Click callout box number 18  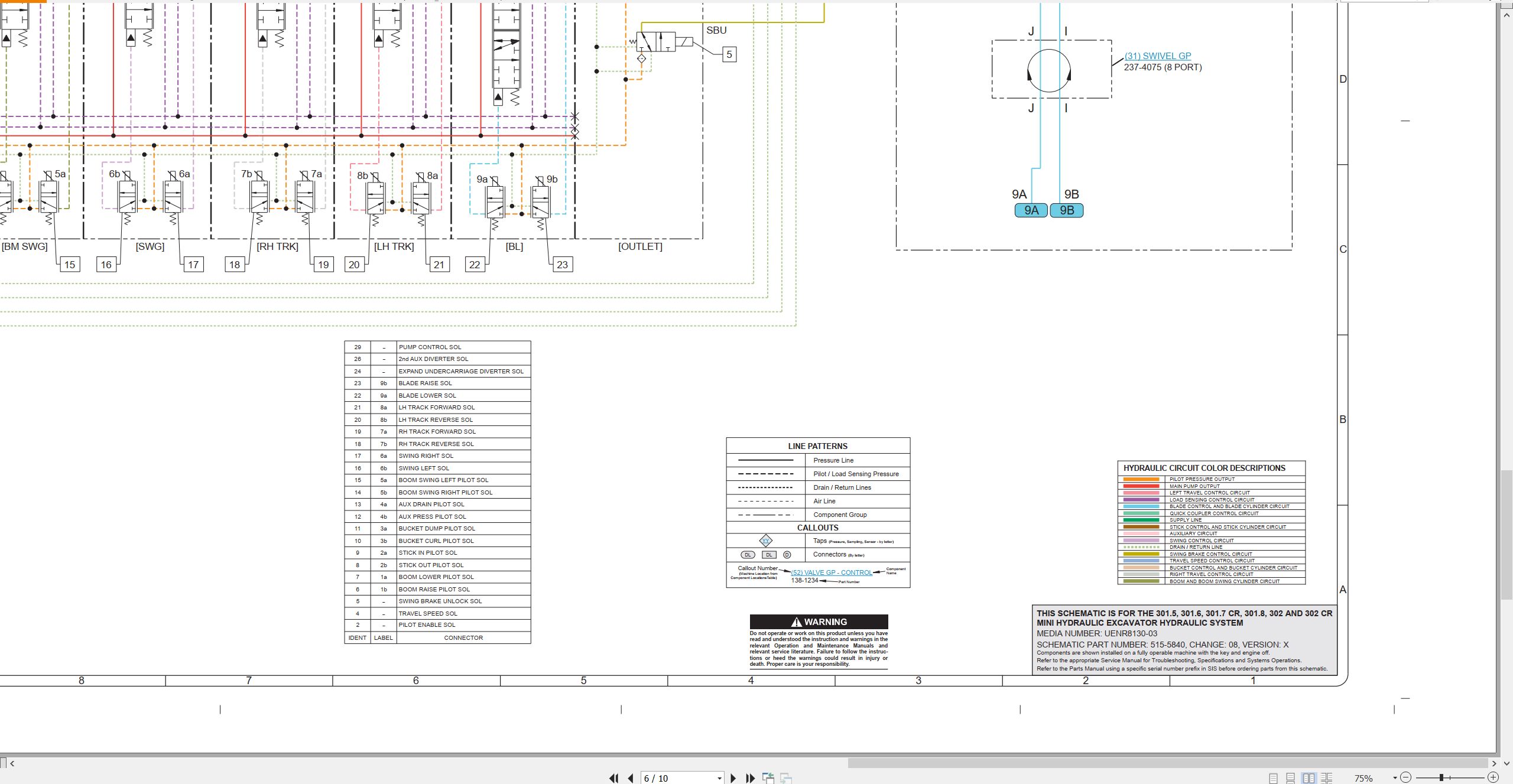235,265
